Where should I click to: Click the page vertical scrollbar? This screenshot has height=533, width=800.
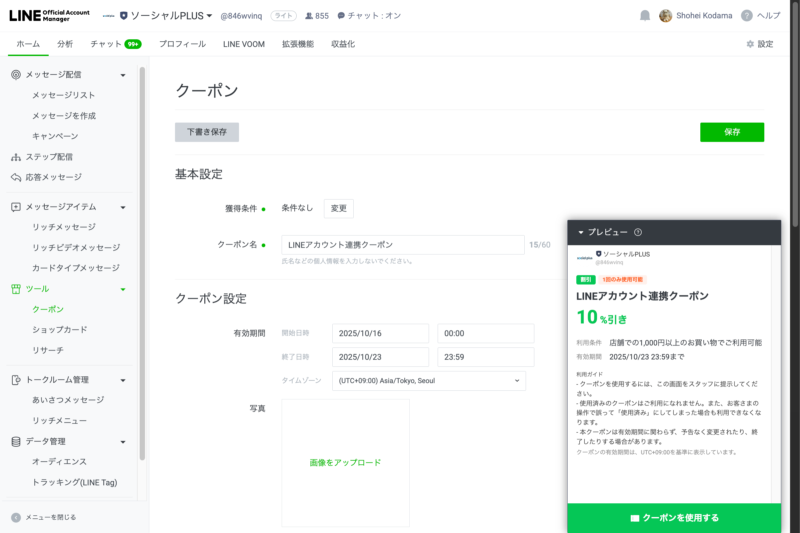[795, 113]
